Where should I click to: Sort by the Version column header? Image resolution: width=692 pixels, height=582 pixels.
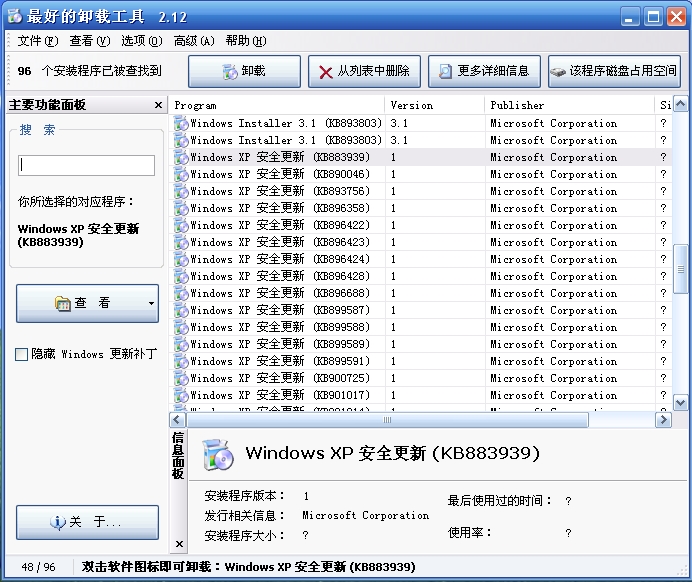point(435,105)
